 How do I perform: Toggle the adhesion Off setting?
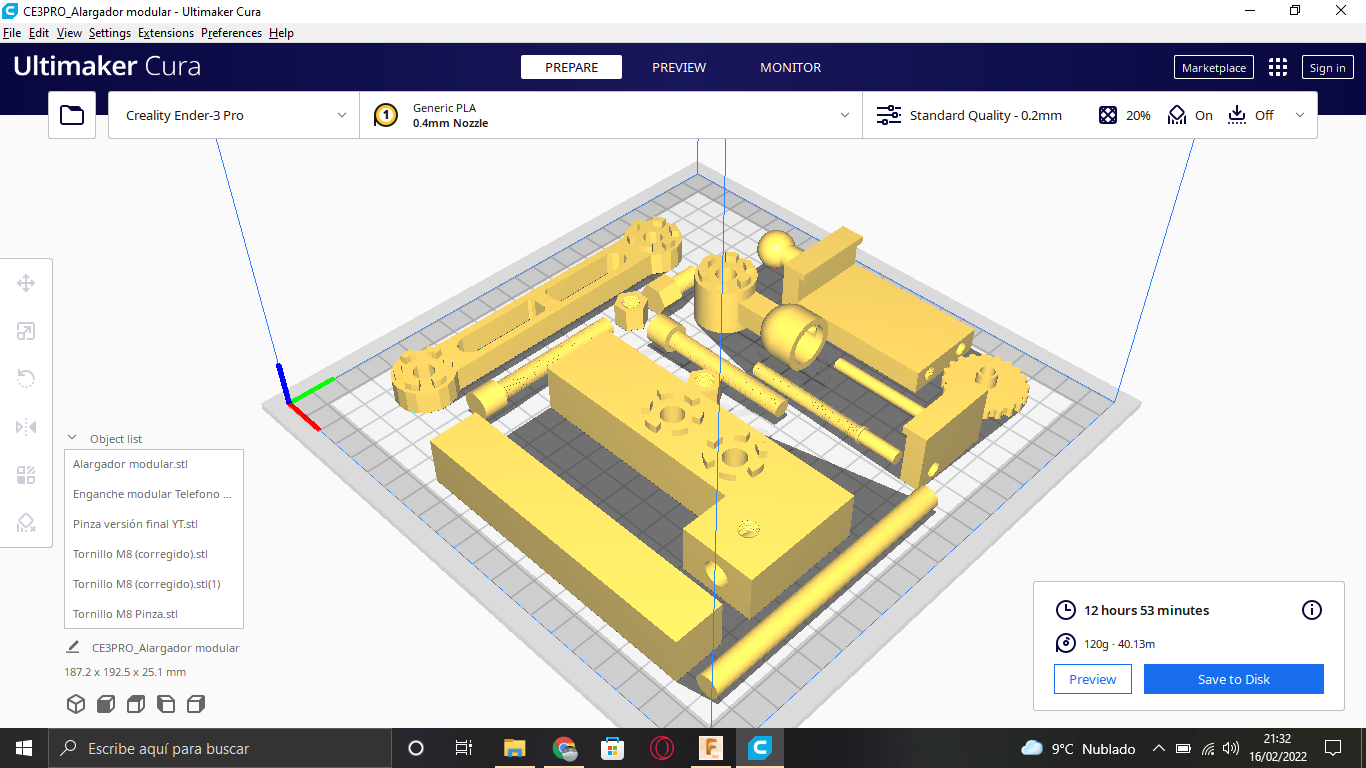tap(1250, 115)
